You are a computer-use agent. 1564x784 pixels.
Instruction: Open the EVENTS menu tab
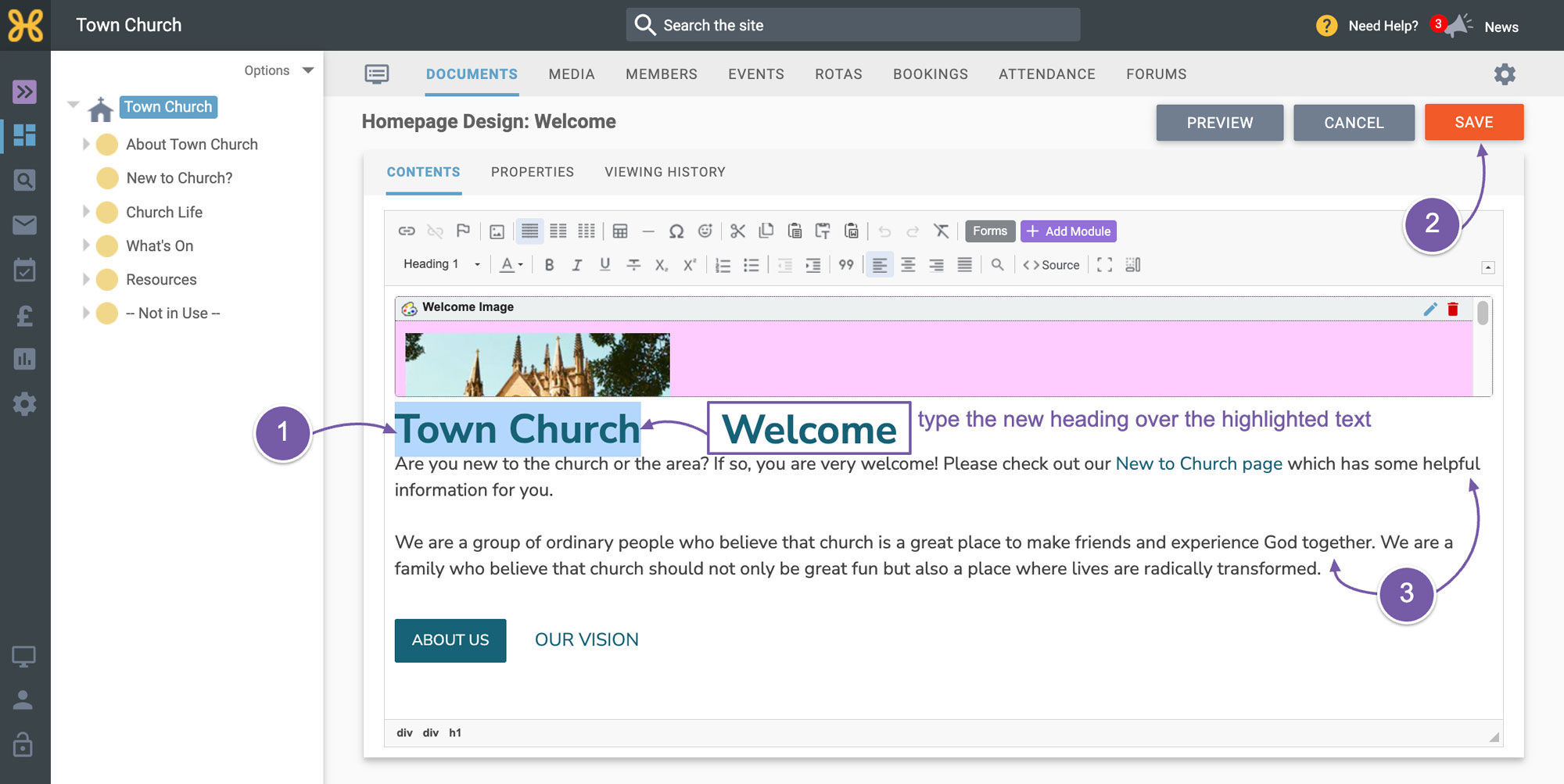756,74
